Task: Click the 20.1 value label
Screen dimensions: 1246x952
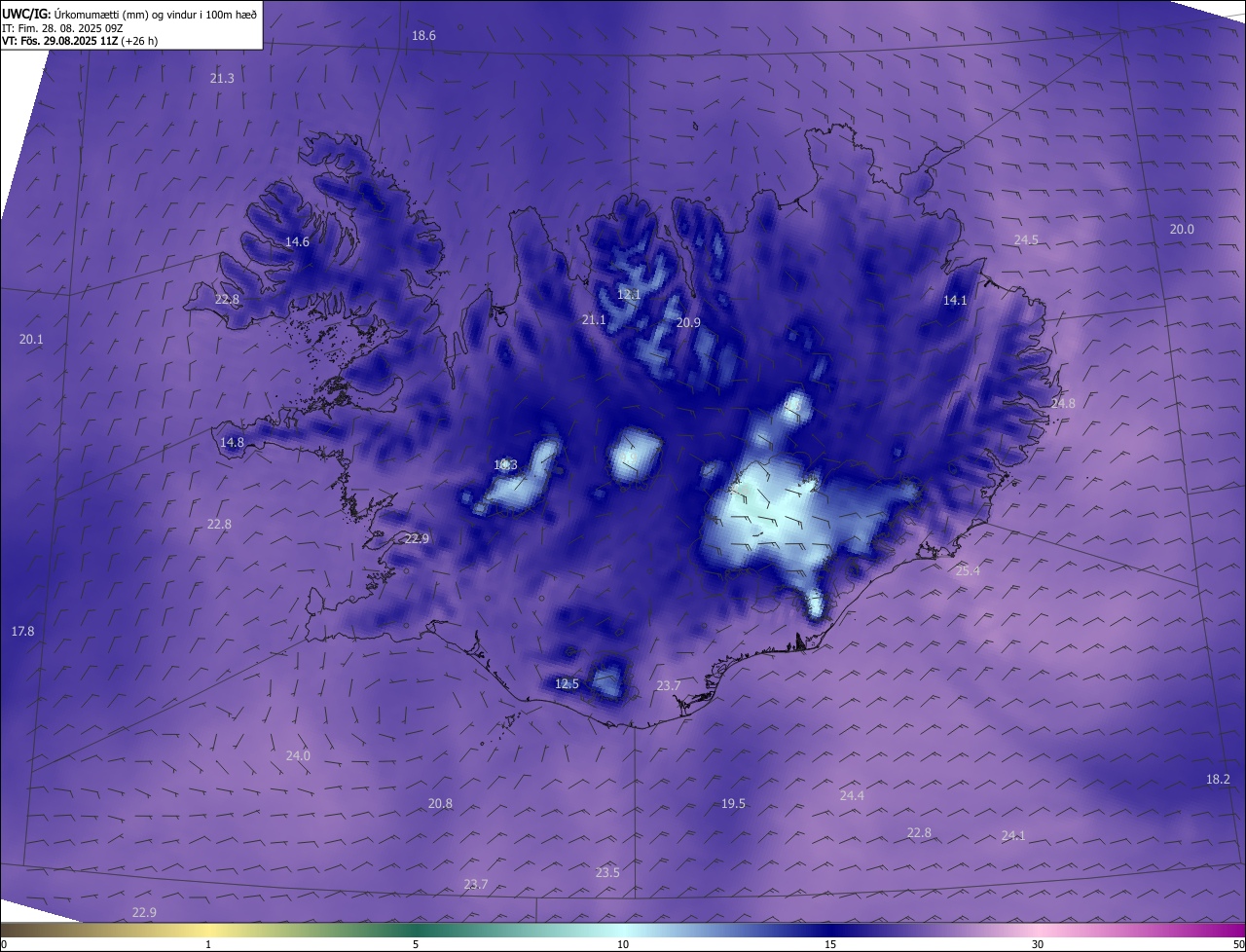Action: tap(31, 339)
